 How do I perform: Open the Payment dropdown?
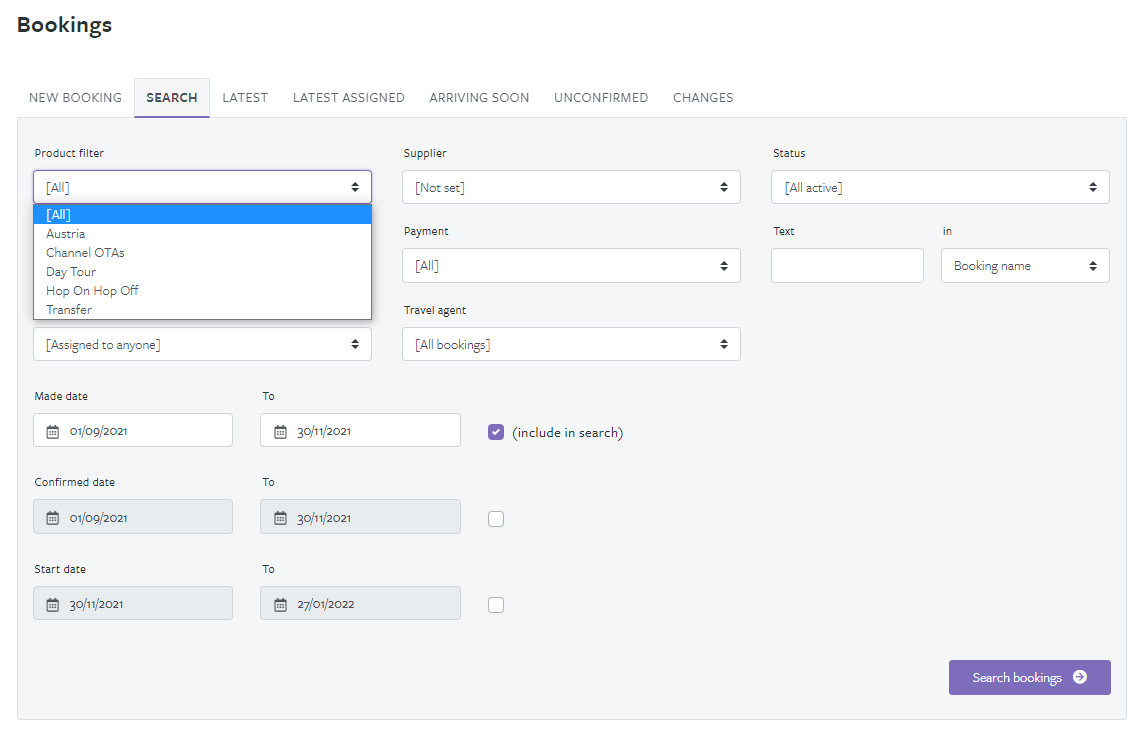coord(571,266)
